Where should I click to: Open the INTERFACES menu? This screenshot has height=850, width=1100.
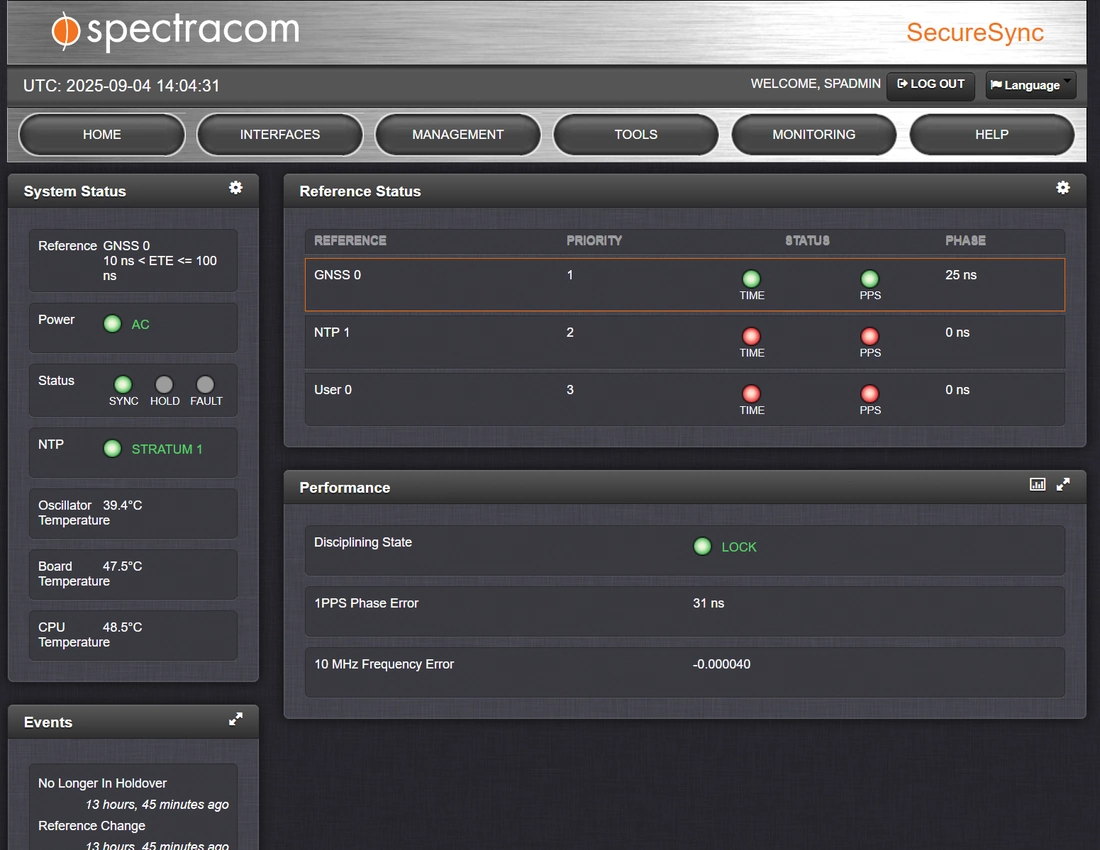coord(280,135)
